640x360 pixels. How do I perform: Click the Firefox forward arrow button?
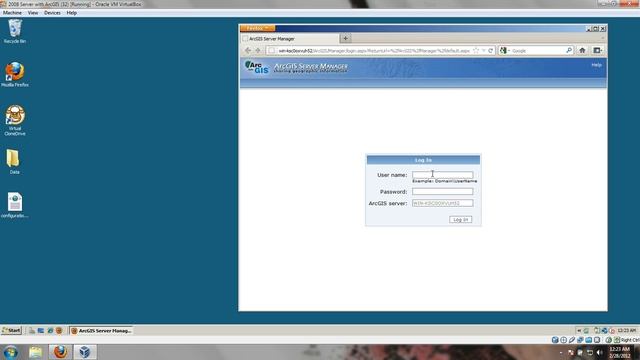(x=258, y=50)
